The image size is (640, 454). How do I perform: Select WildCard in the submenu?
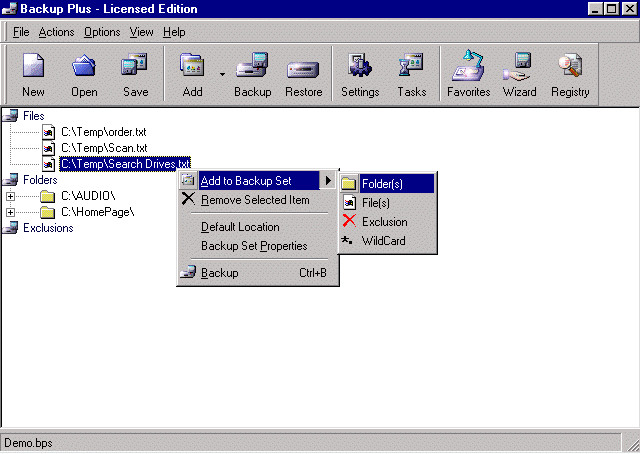[387, 241]
